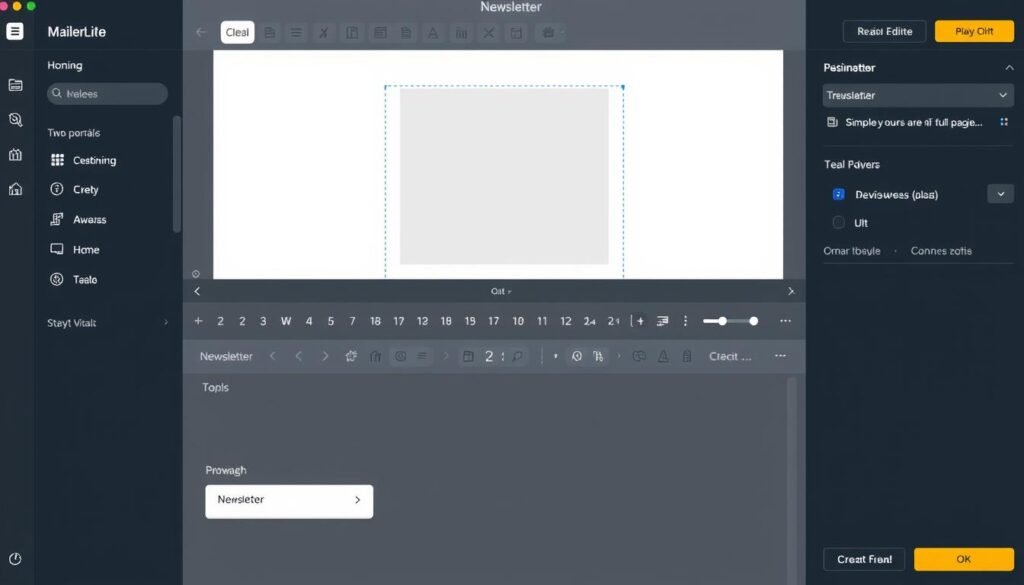Click the delete X icon in the top toolbar
1024x585 pixels.
tap(488, 32)
